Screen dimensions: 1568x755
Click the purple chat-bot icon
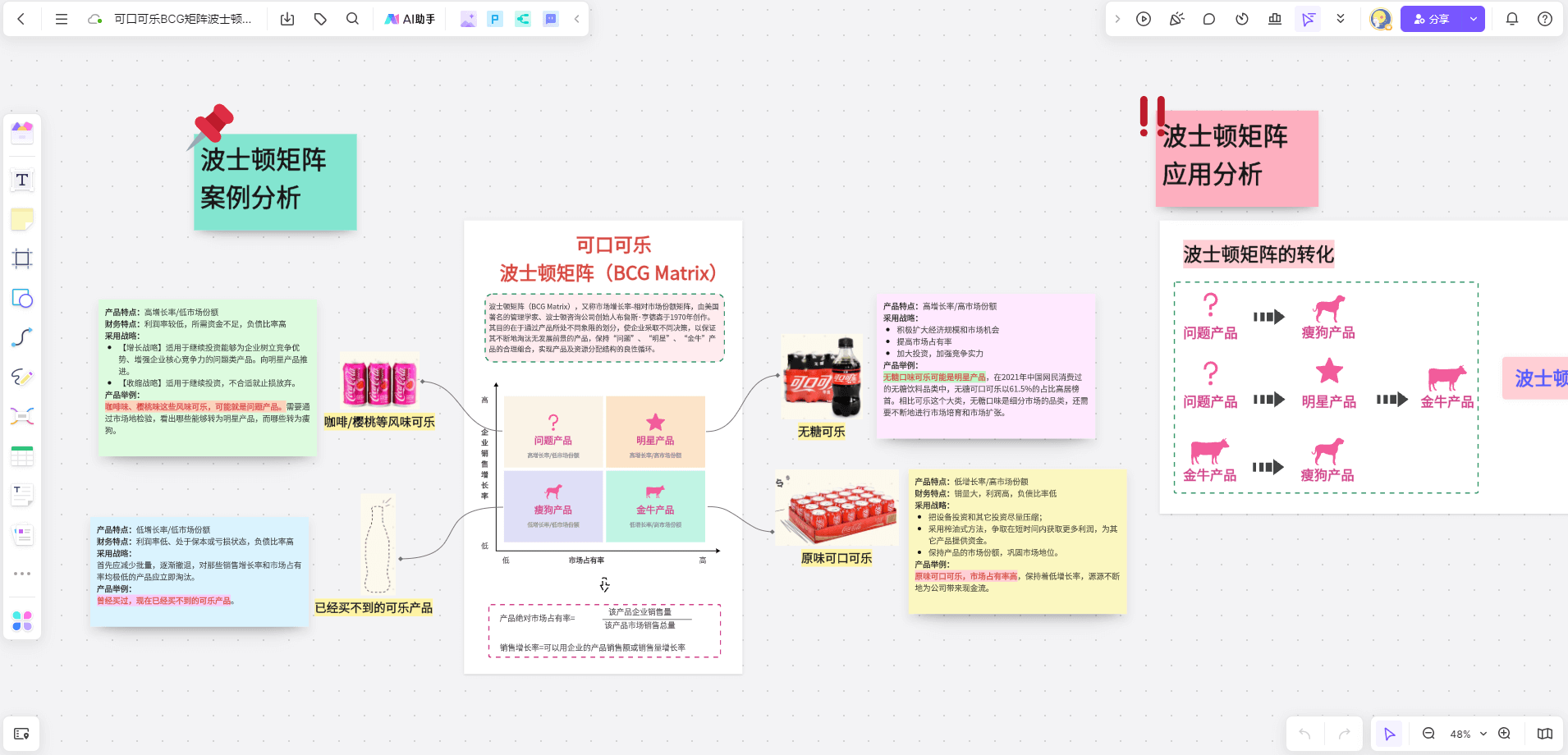tap(551, 19)
